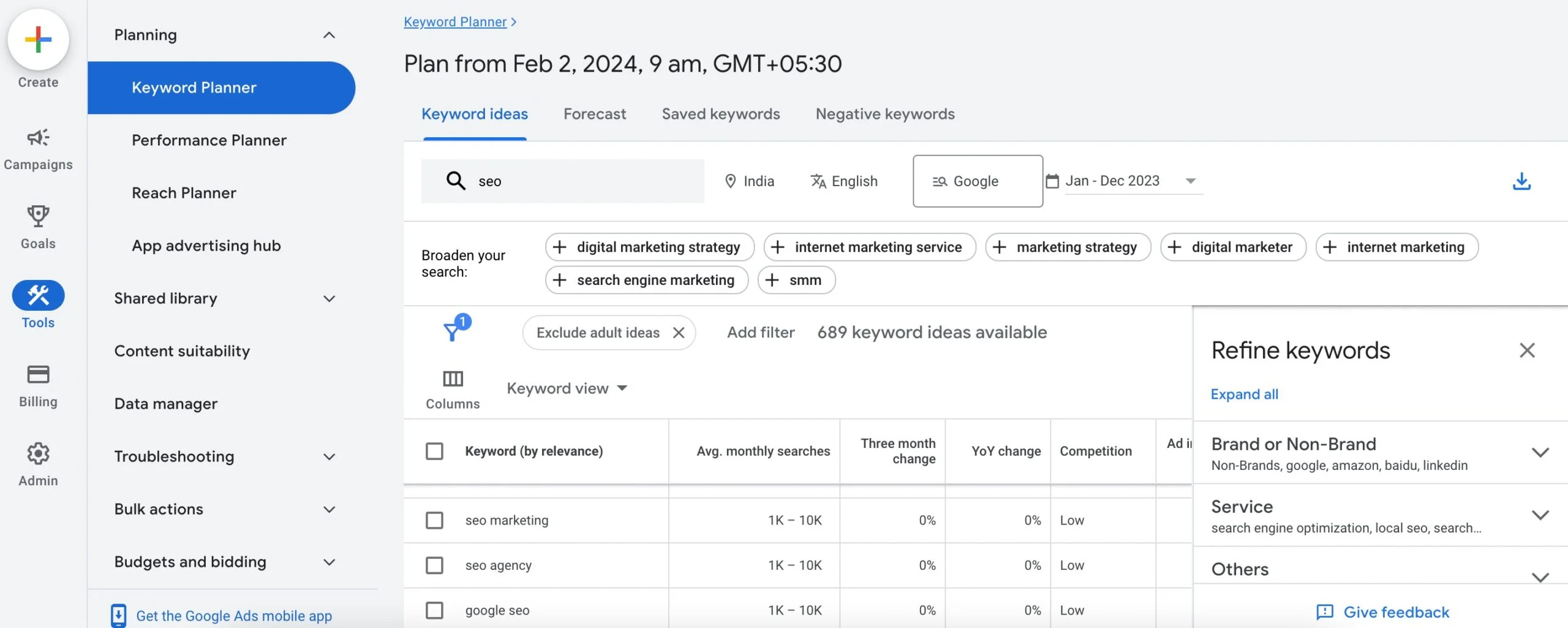Check the select-all keywords checkbox
This screenshot has height=628, width=1568.
point(434,450)
